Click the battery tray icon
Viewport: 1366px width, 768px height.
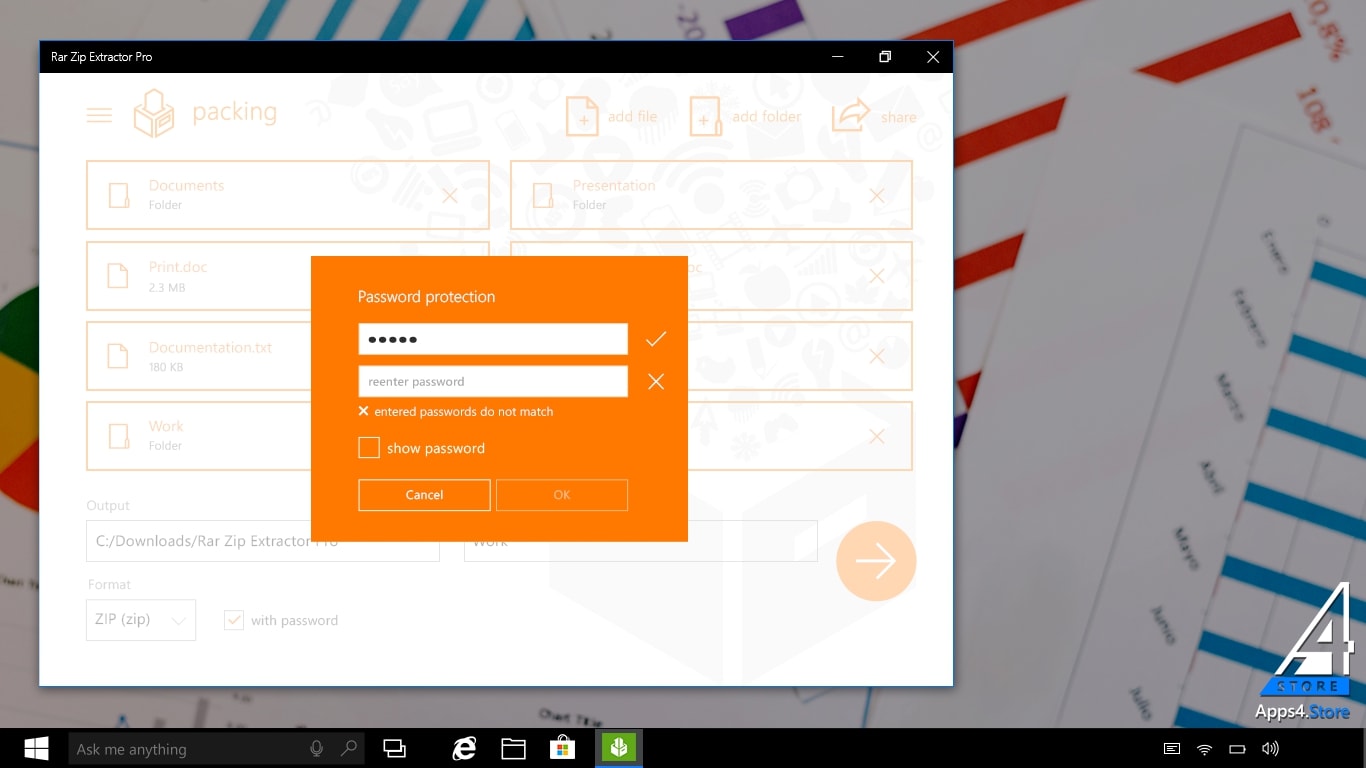coord(1237,749)
